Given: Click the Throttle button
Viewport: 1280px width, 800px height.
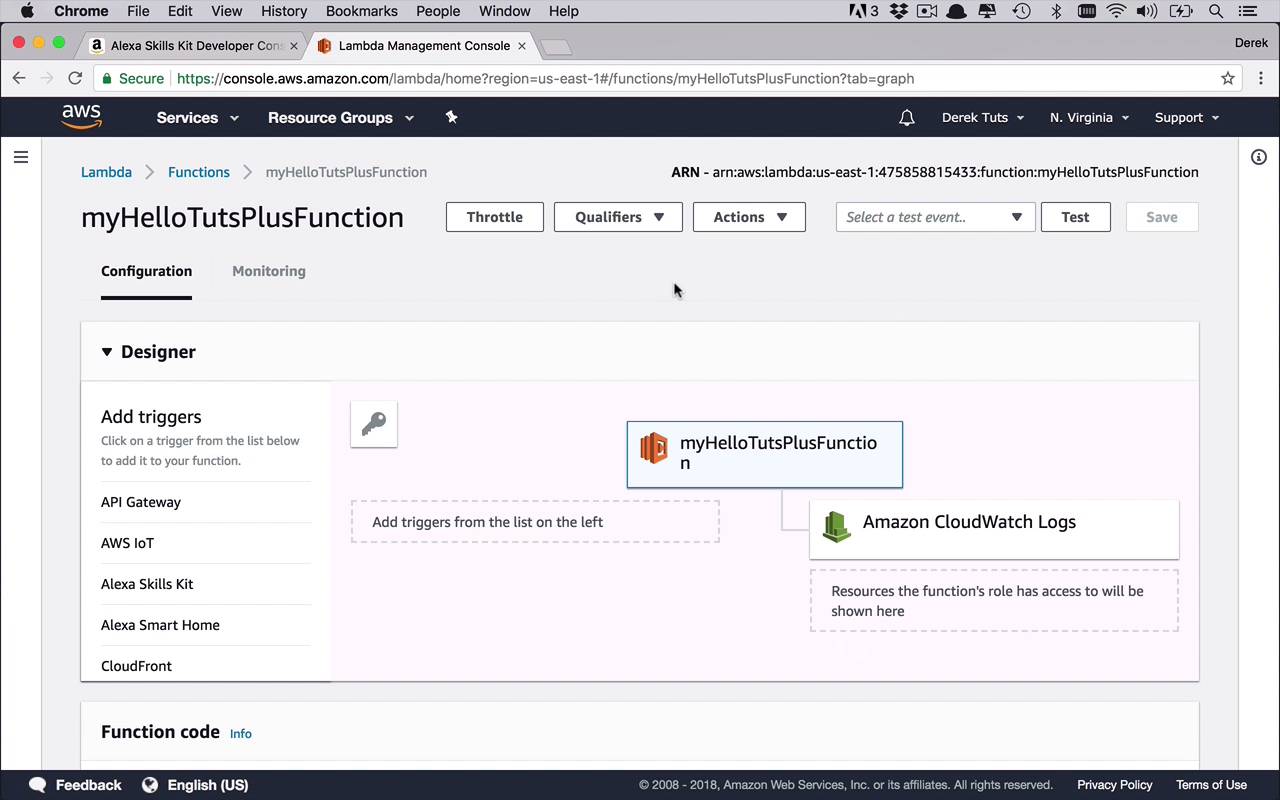Looking at the screenshot, I should [x=495, y=217].
